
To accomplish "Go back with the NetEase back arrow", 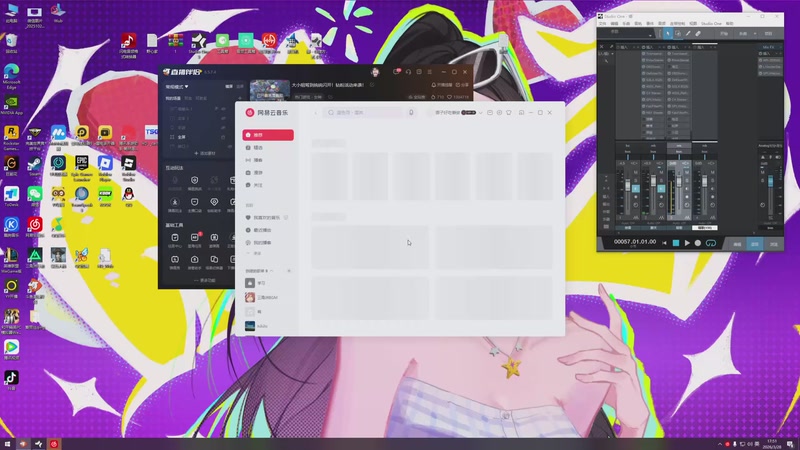I will [315, 113].
